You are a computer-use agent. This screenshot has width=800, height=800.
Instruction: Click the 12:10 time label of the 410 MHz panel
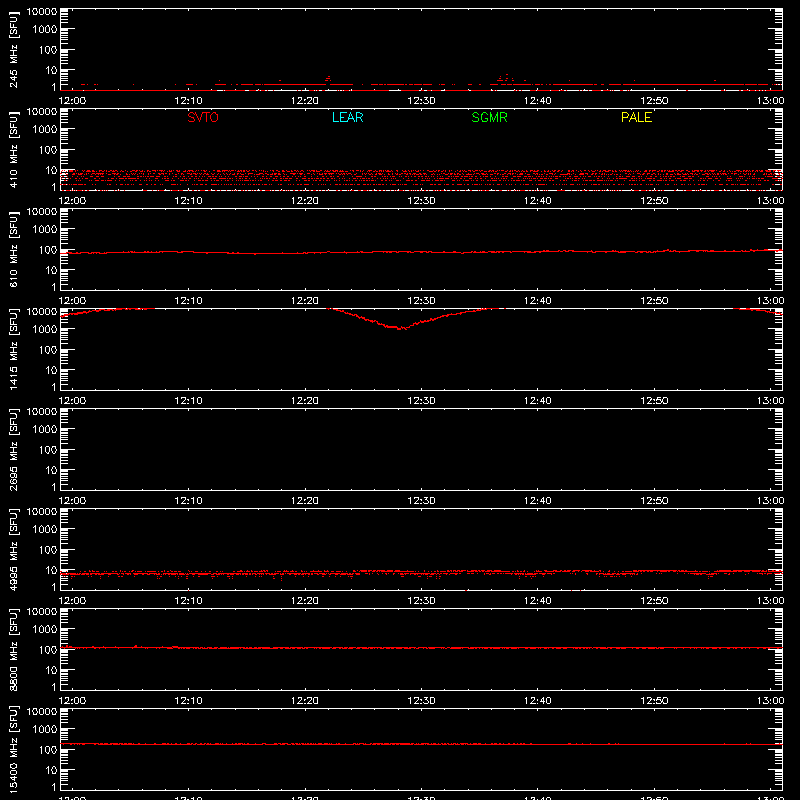[188, 201]
